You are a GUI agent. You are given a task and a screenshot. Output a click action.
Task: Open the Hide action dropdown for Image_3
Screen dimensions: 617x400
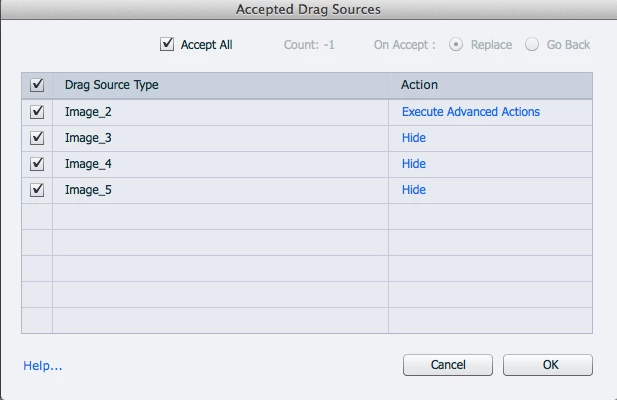(x=414, y=138)
